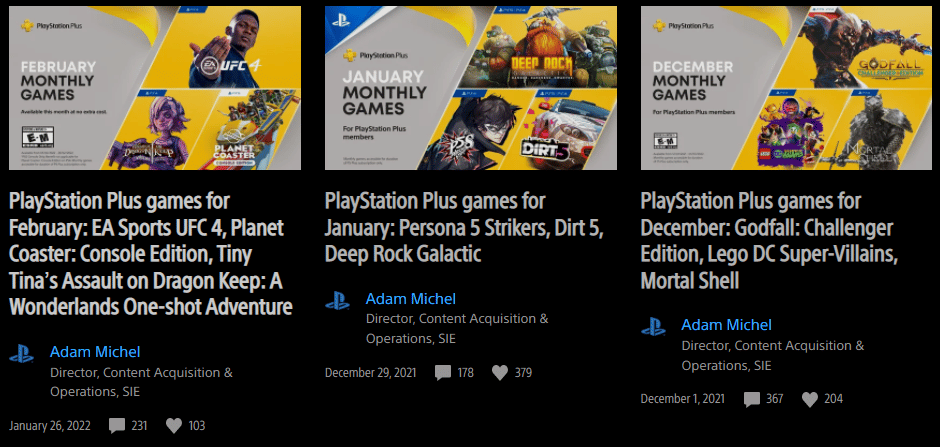940x447 pixels.
Task: Open the PlayStation Plus games for December article
Action: [769, 241]
